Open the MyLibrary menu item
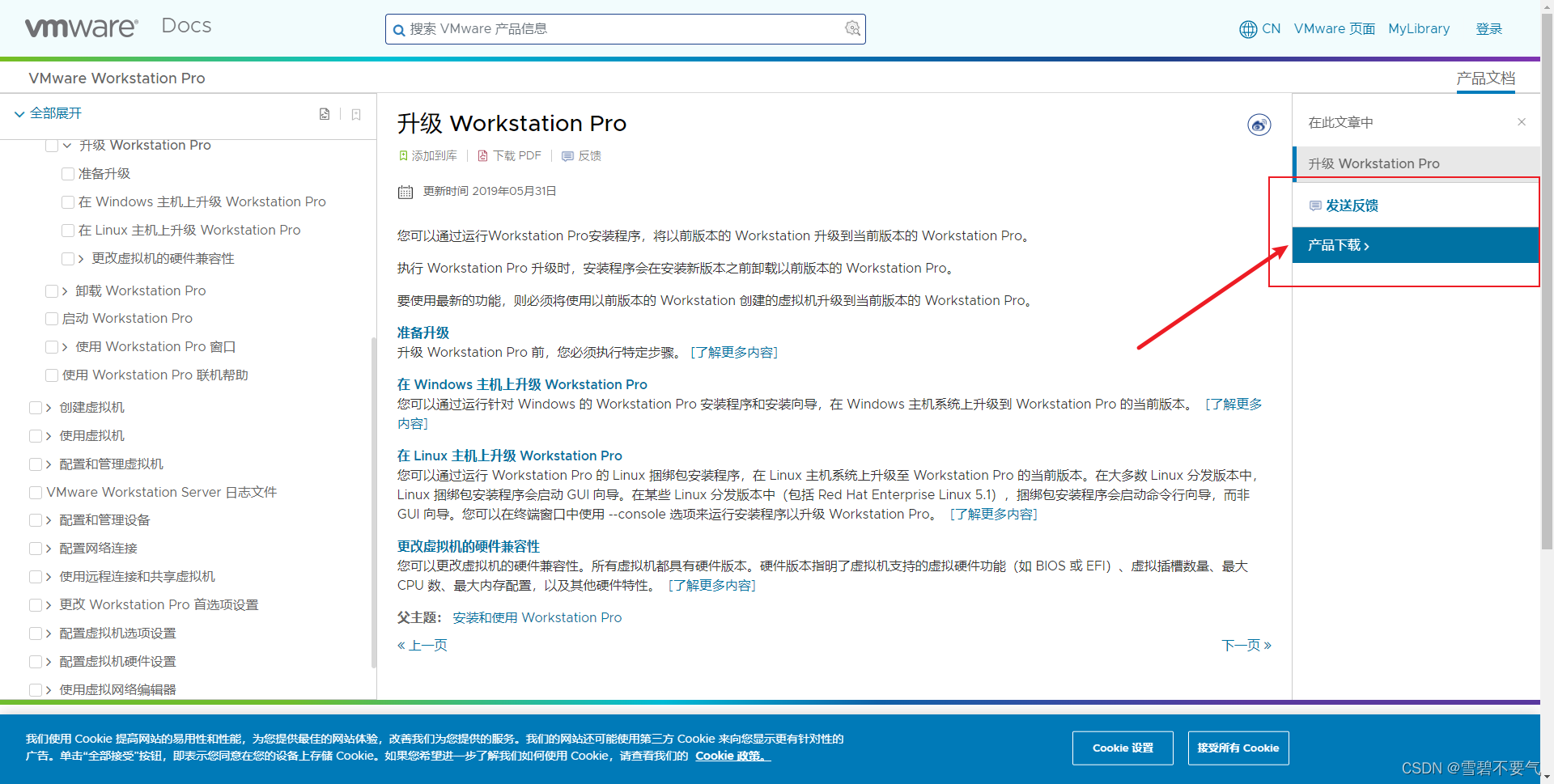Image resolution: width=1554 pixels, height=784 pixels. [1419, 29]
